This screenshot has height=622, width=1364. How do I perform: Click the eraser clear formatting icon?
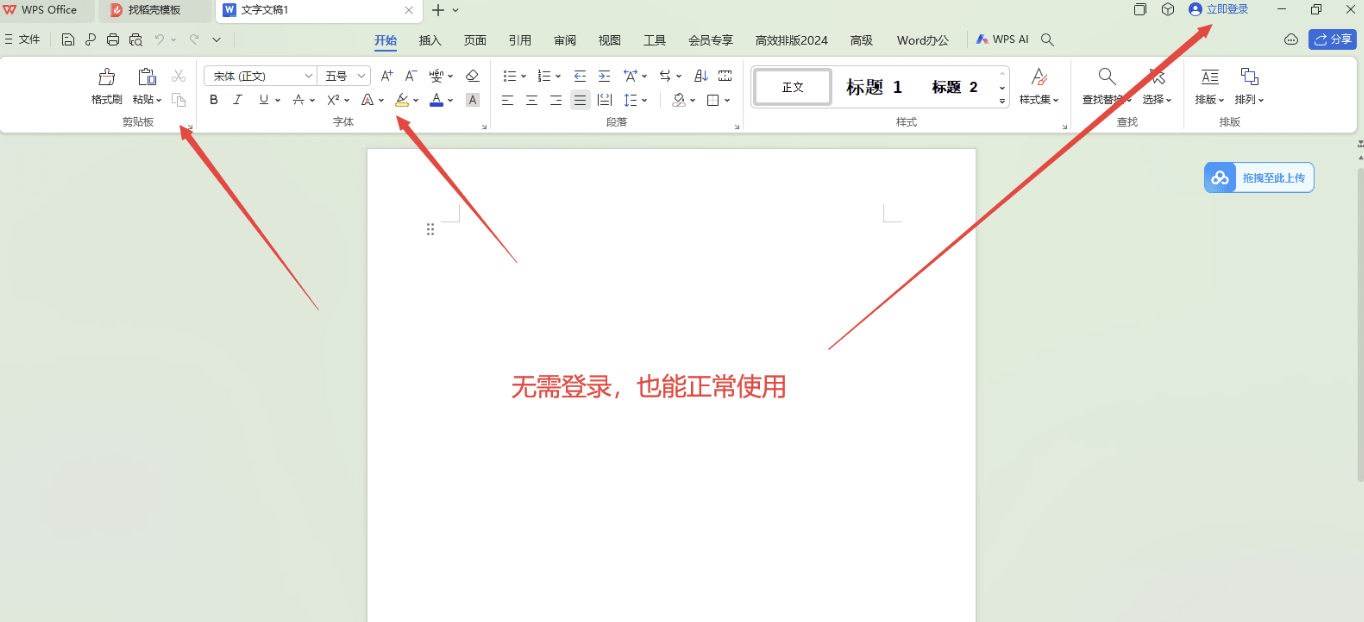click(473, 76)
